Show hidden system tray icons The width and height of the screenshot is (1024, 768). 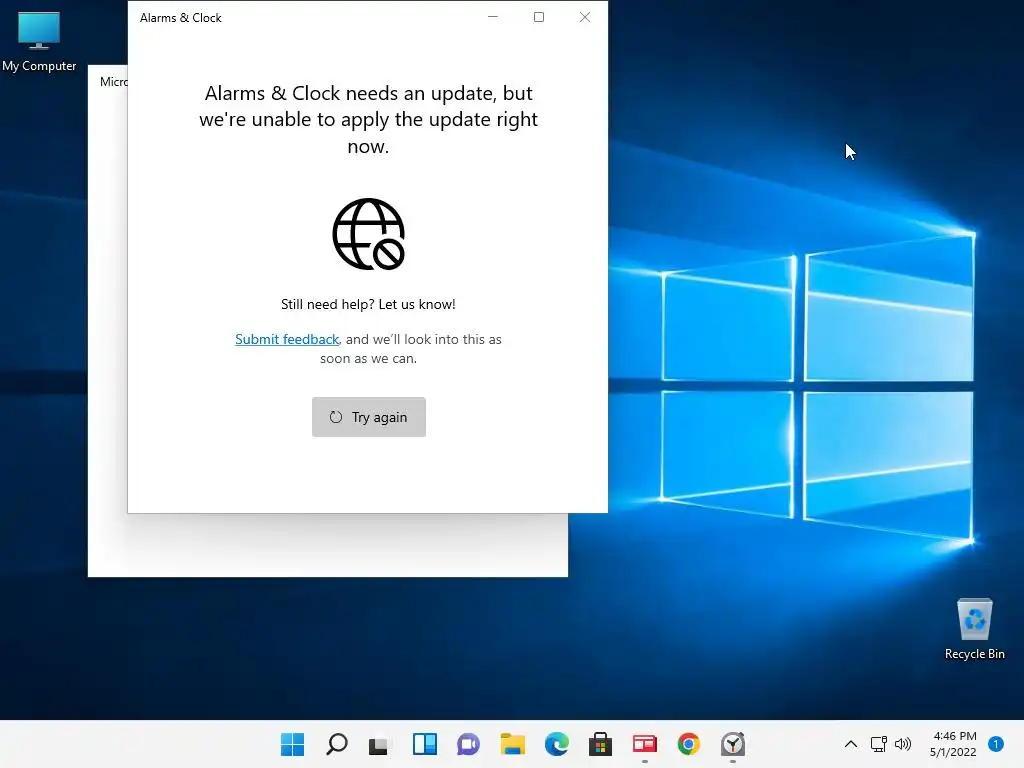point(850,744)
